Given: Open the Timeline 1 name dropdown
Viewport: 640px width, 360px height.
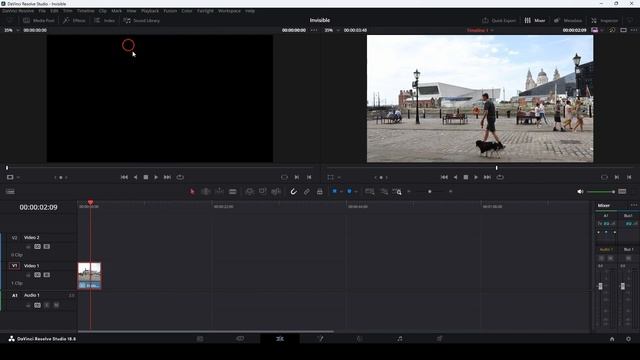Looking at the screenshot, I should pos(480,30).
